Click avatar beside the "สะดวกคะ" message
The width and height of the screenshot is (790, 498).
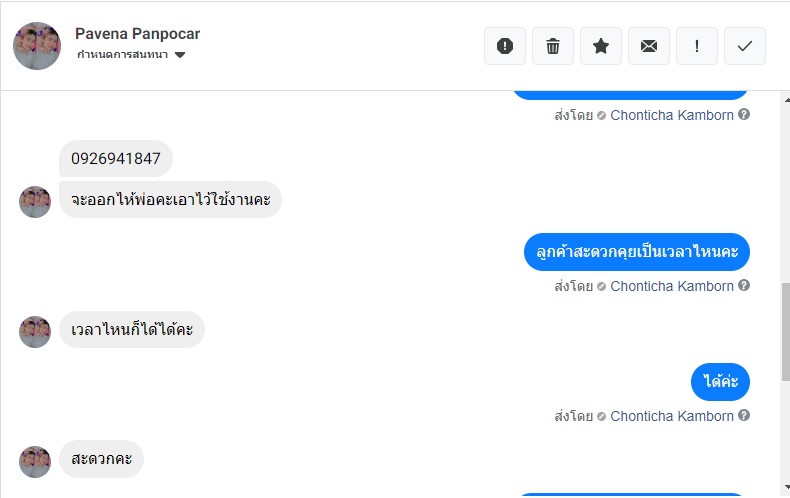[35, 462]
